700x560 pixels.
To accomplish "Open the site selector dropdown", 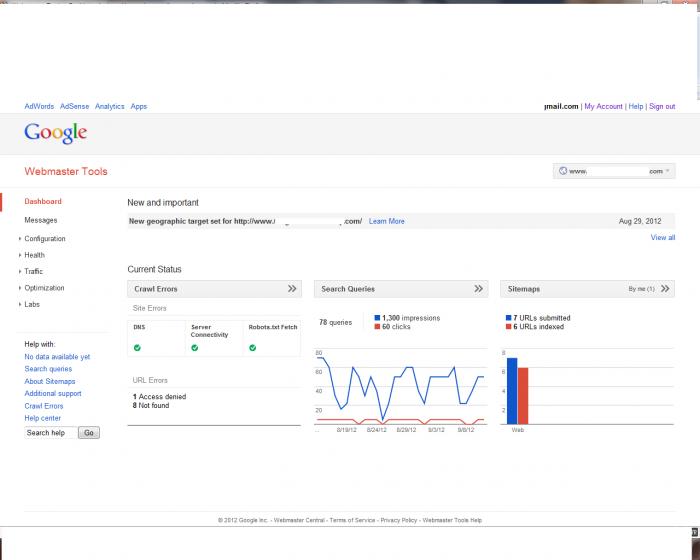I will 614,171.
